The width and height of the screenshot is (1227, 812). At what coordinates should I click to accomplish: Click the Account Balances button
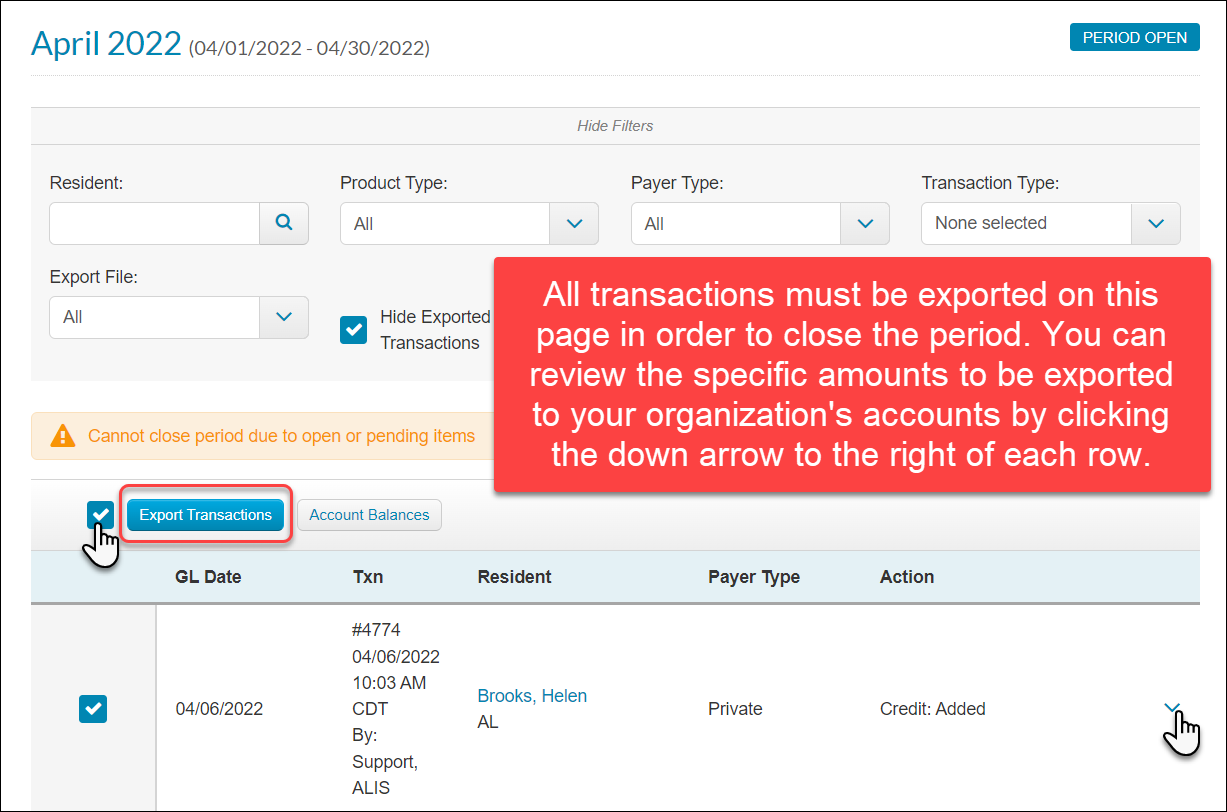pyautogui.click(x=369, y=515)
